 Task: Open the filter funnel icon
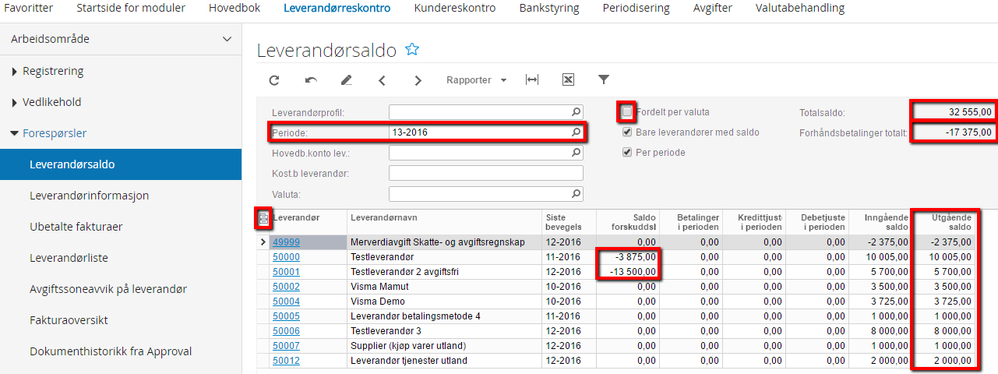pyautogui.click(x=604, y=80)
